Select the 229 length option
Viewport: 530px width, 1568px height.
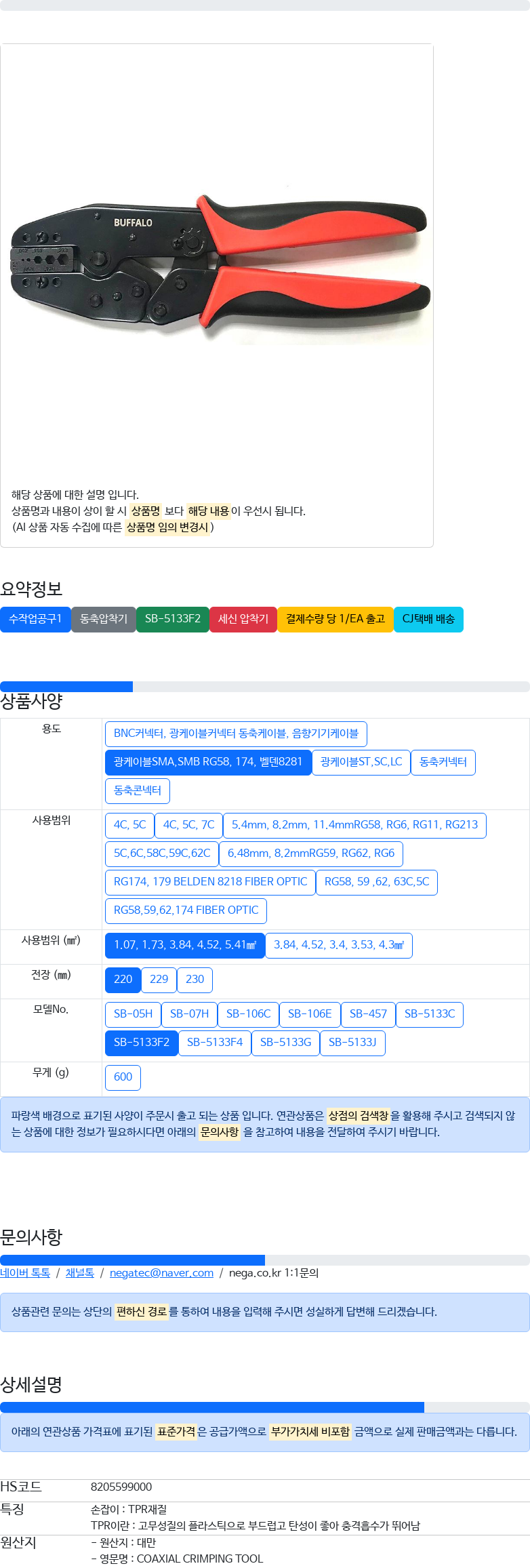(159, 980)
